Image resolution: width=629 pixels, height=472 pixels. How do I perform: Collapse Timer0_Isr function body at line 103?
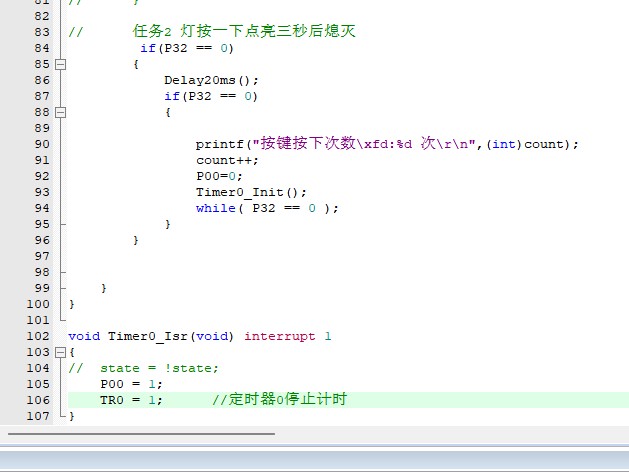pyautogui.click(x=60, y=352)
